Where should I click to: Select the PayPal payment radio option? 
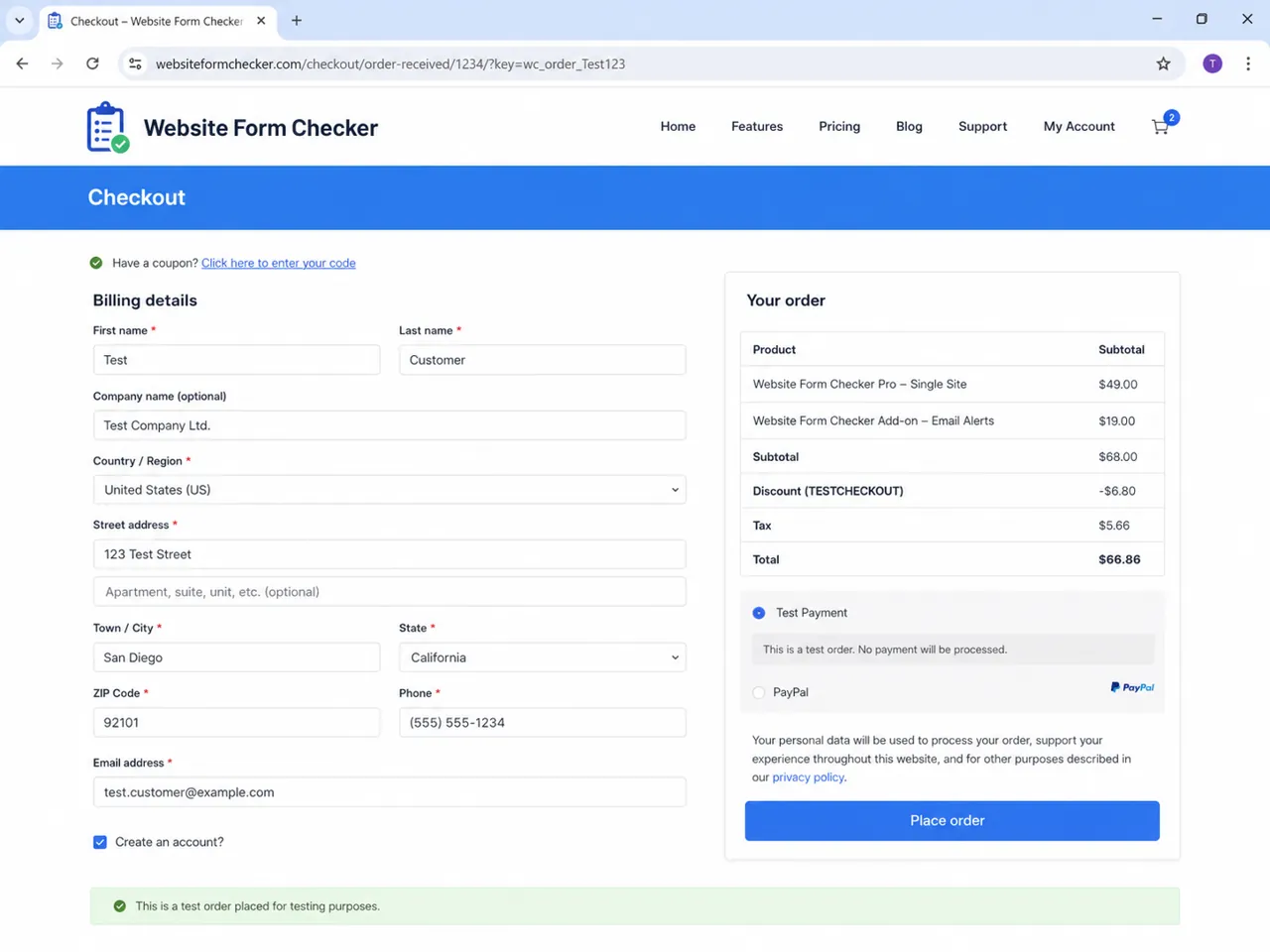(759, 692)
